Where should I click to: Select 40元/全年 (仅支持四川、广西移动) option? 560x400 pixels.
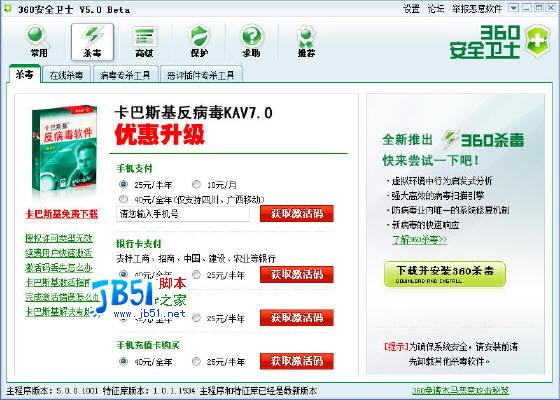pyautogui.click(x=123, y=199)
